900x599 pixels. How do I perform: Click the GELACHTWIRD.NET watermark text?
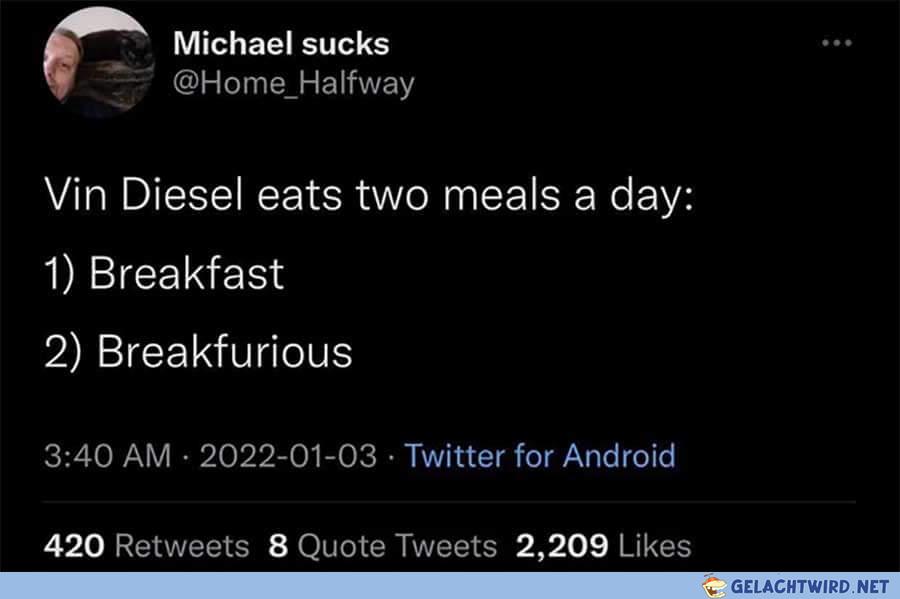tap(810, 587)
